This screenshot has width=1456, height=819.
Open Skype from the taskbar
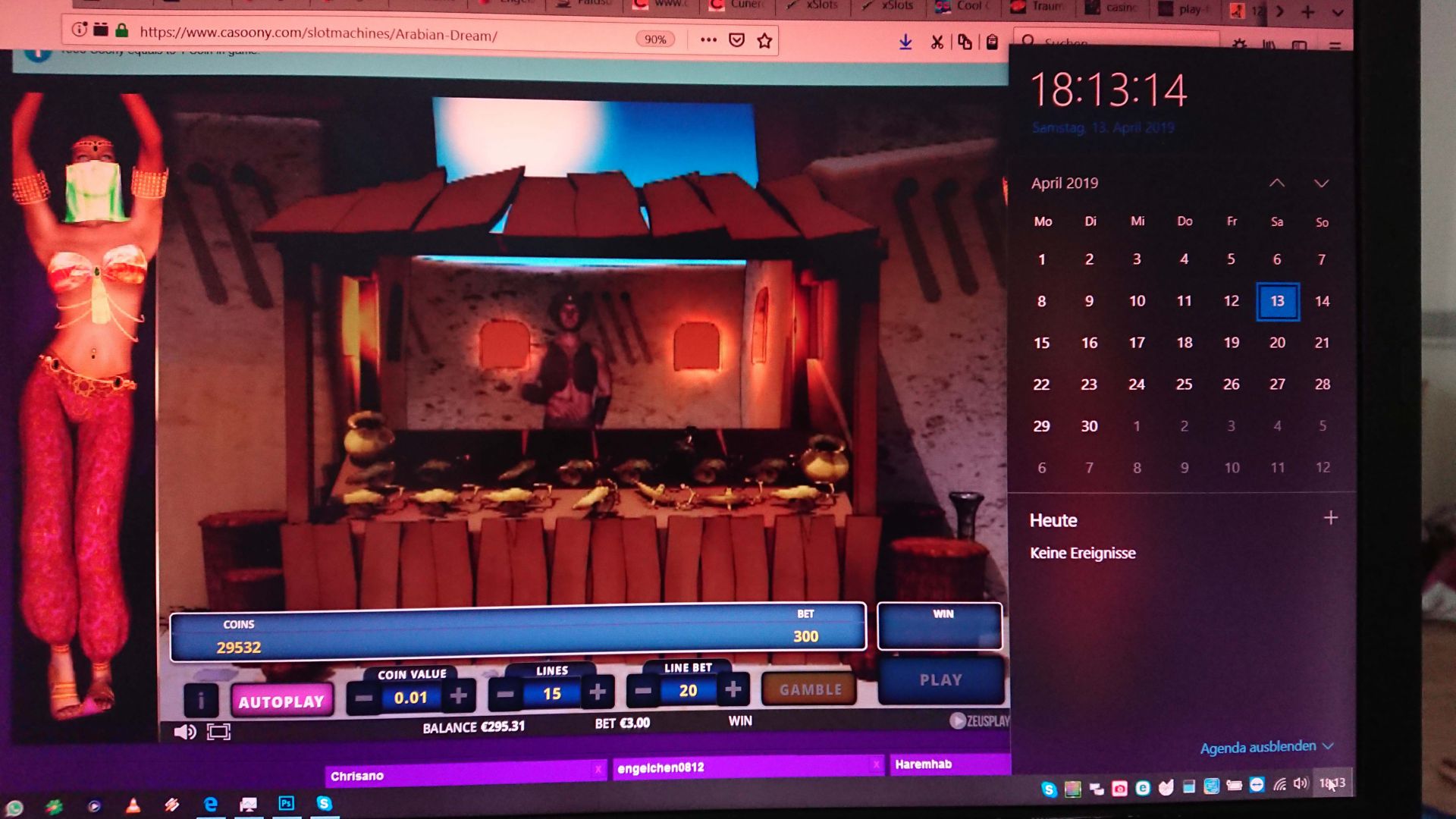pos(325,803)
